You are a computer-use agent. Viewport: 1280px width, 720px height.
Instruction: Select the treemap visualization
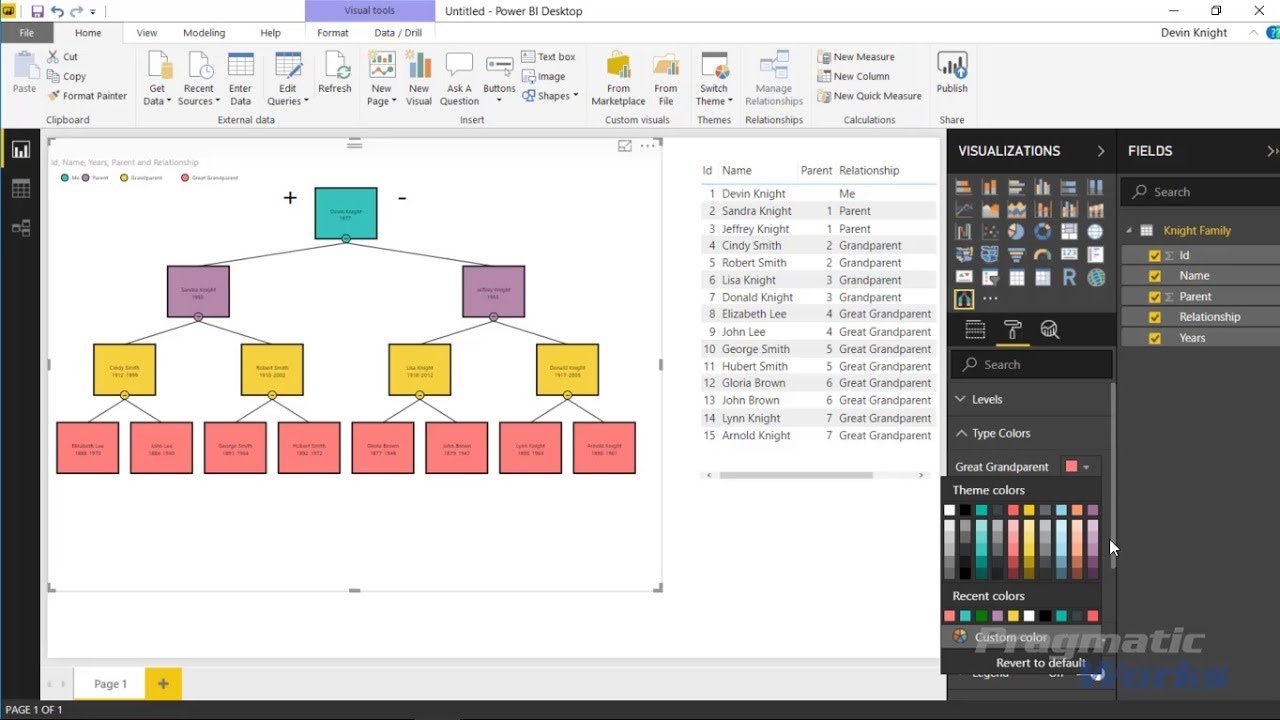pyautogui.click(x=1069, y=232)
